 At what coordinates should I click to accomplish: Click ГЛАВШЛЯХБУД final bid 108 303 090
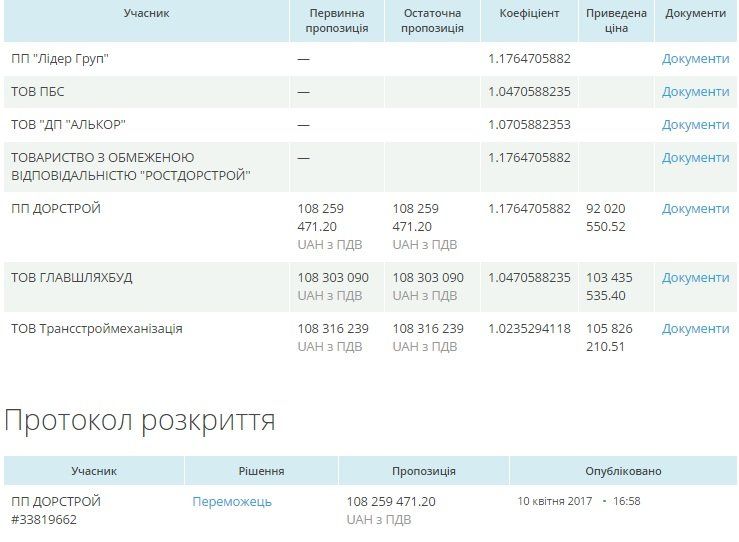[x=428, y=278]
